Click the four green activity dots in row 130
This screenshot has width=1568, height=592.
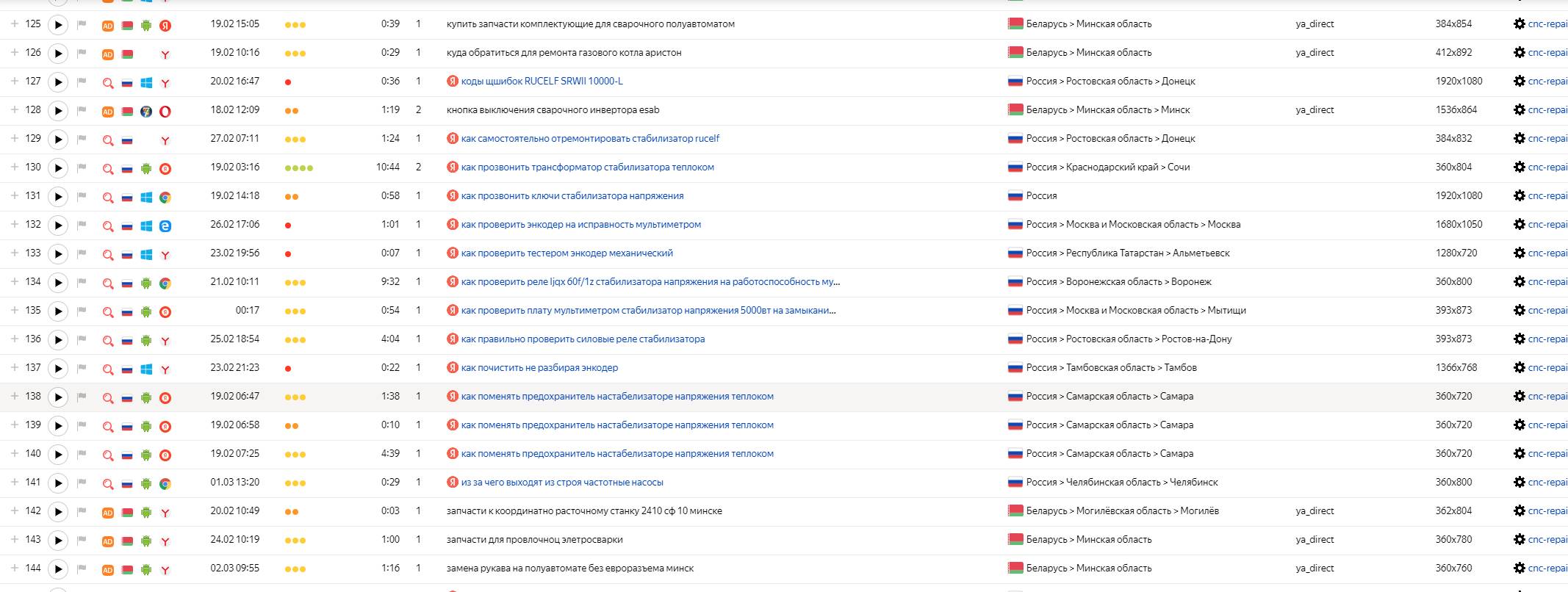point(298,168)
